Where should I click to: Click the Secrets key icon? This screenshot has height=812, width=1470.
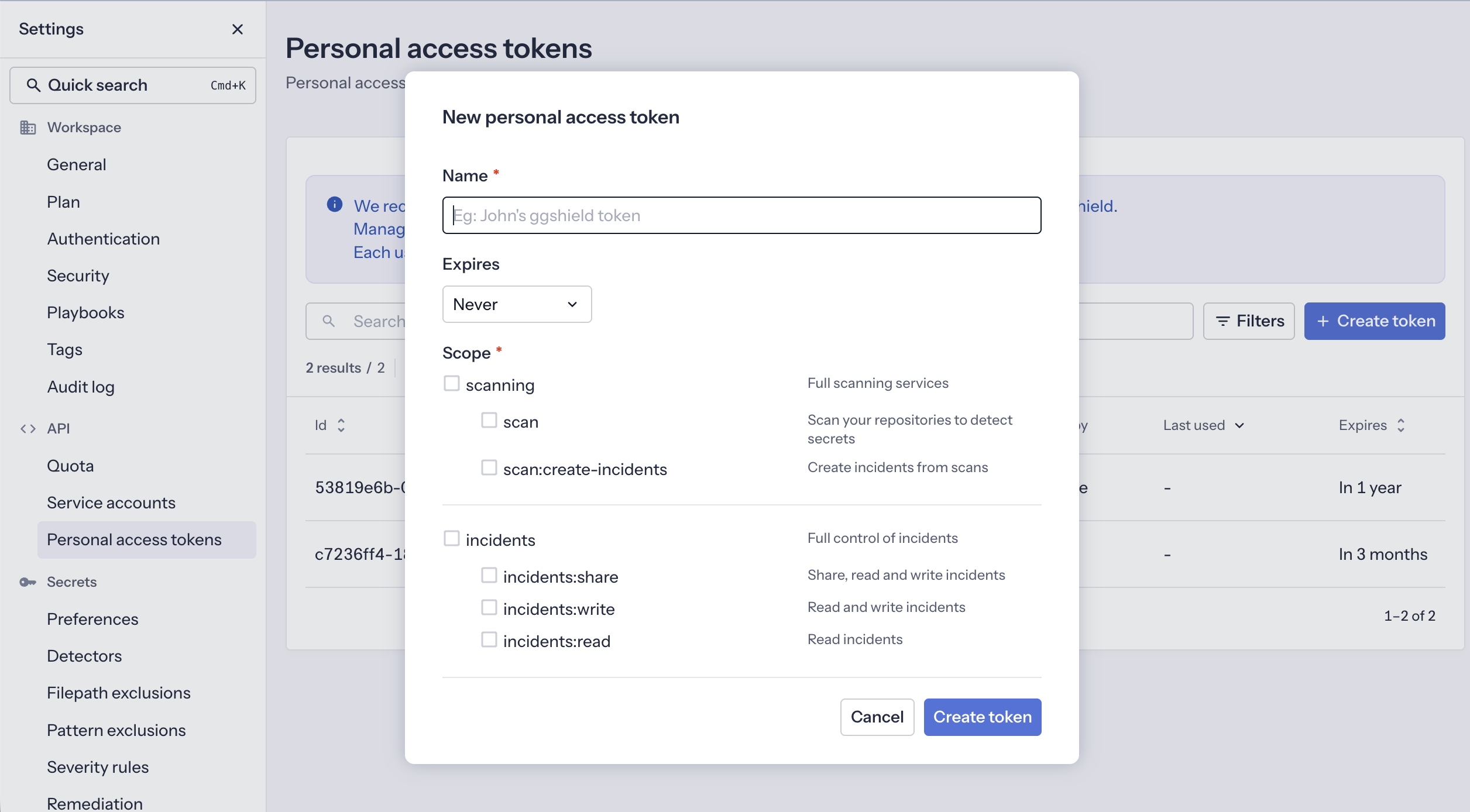pyautogui.click(x=28, y=582)
